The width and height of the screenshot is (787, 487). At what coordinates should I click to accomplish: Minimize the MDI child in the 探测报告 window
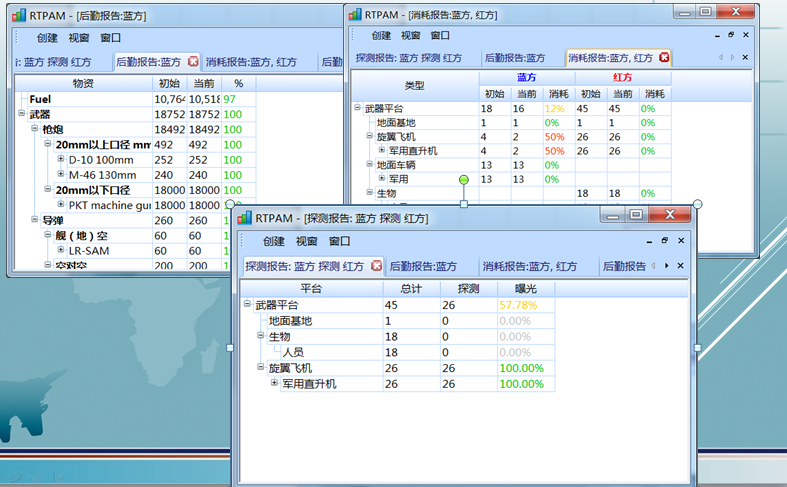(650, 241)
